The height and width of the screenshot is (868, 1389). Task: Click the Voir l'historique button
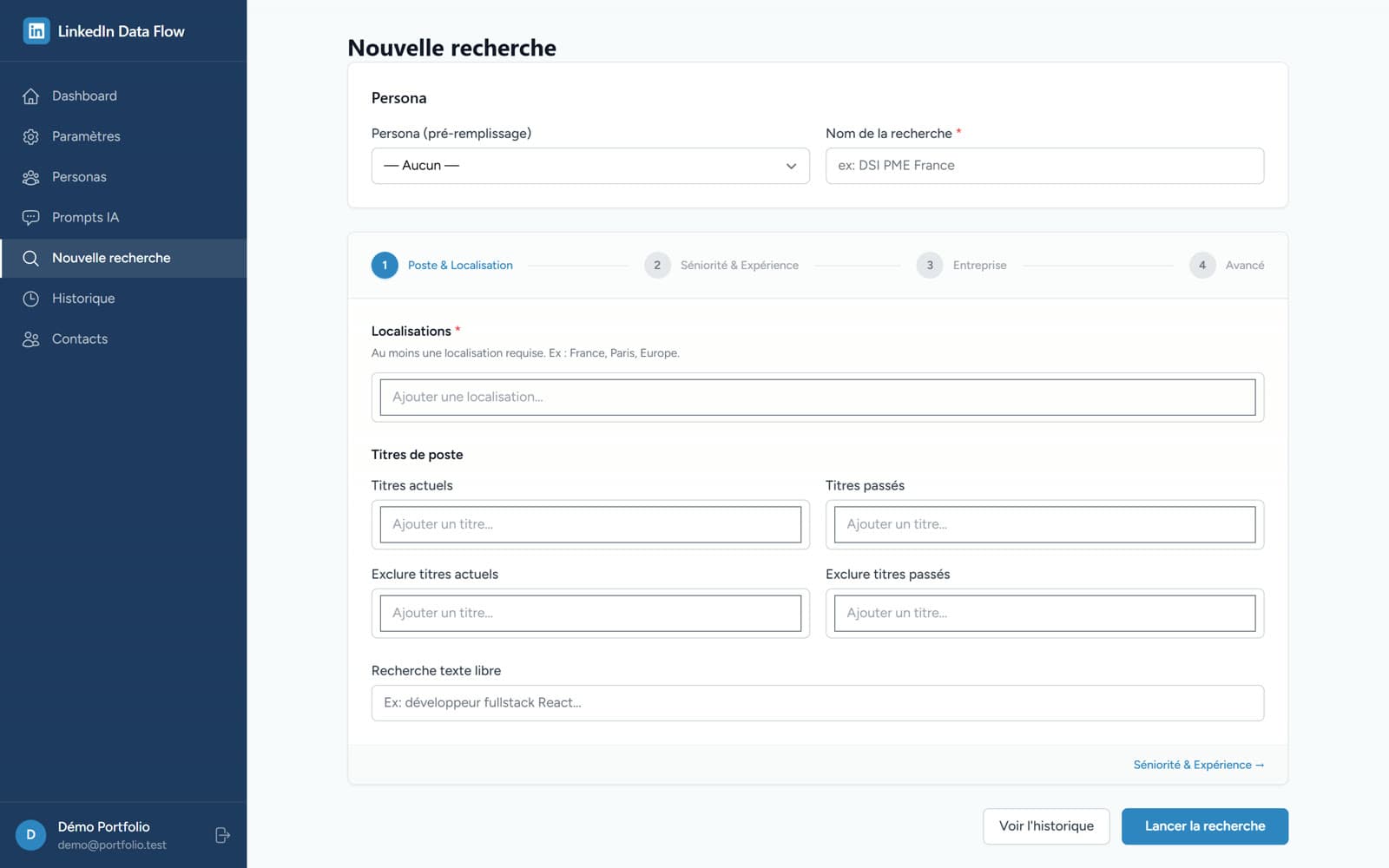tap(1046, 826)
